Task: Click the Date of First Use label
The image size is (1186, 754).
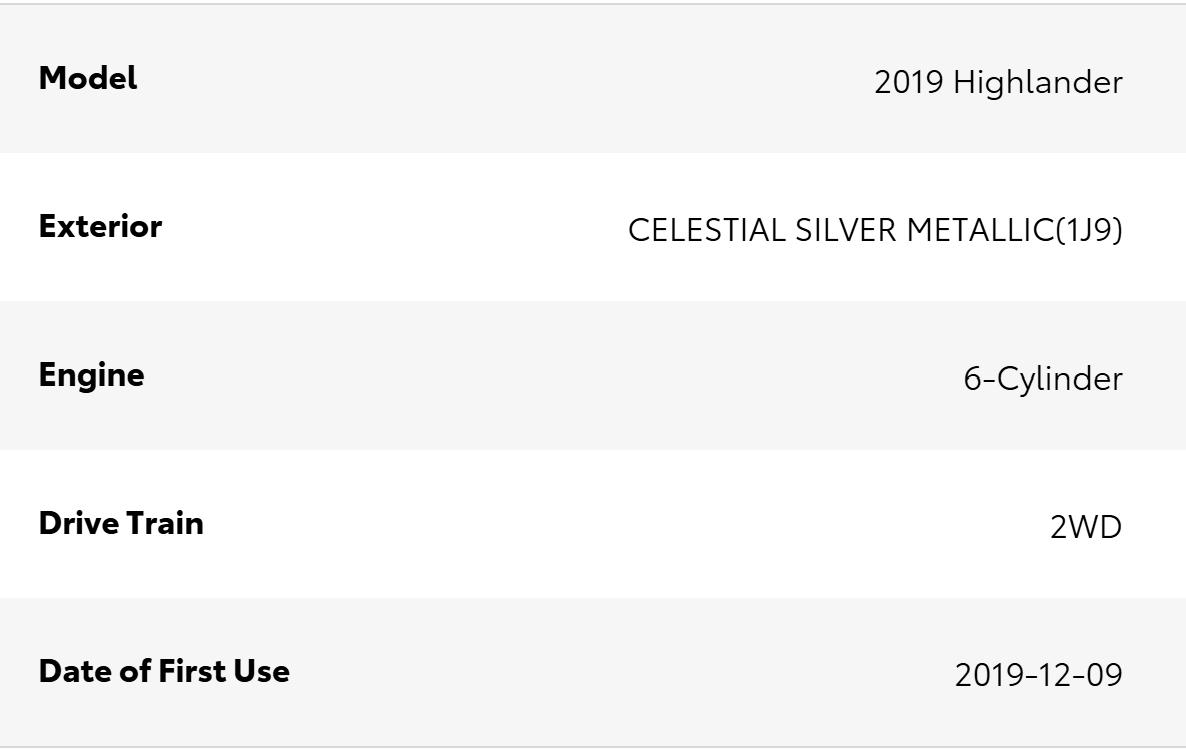Action: pyautogui.click(x=164, y=671)
